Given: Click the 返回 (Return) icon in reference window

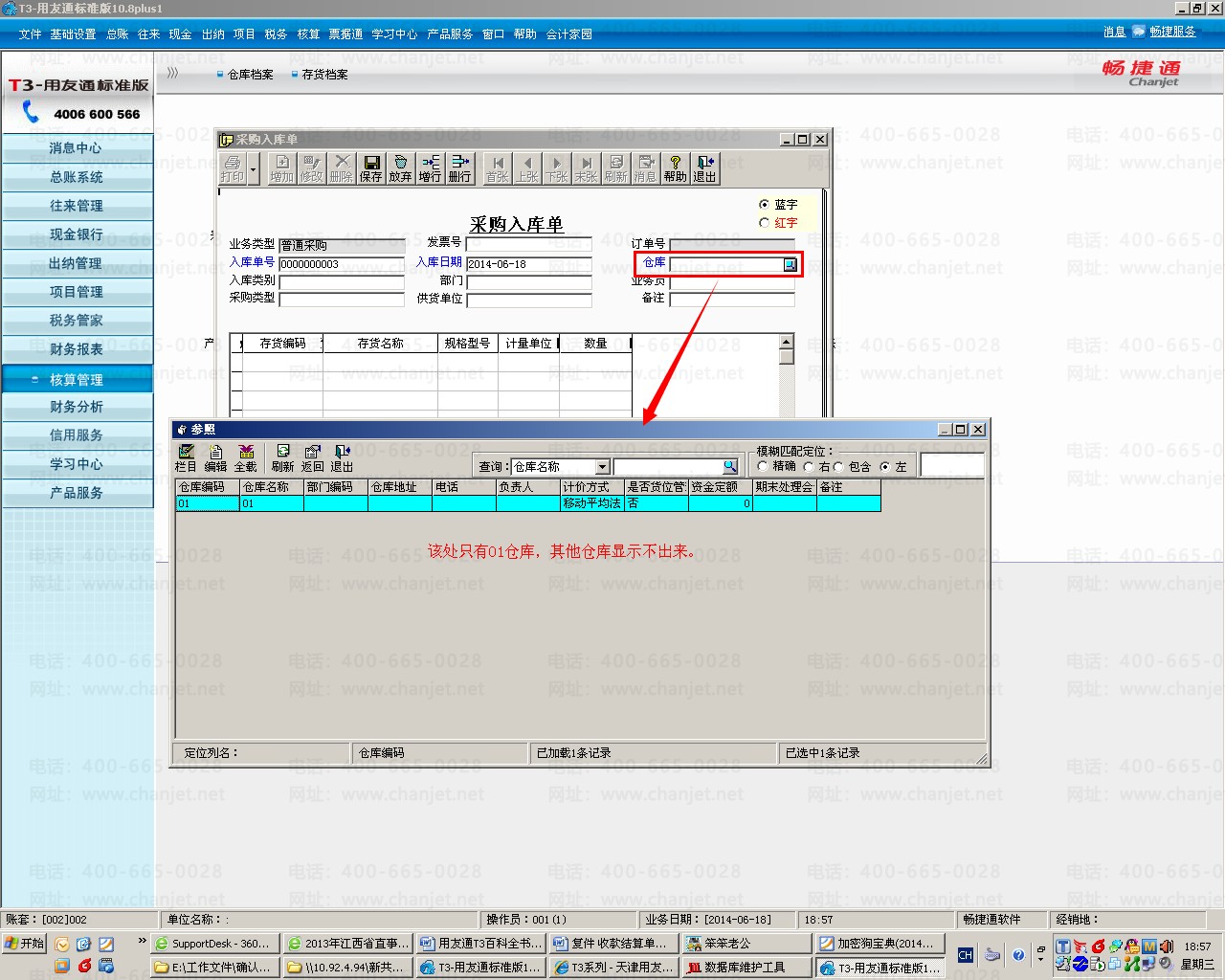Looking at the screenshot, I should tap(312, 457).
